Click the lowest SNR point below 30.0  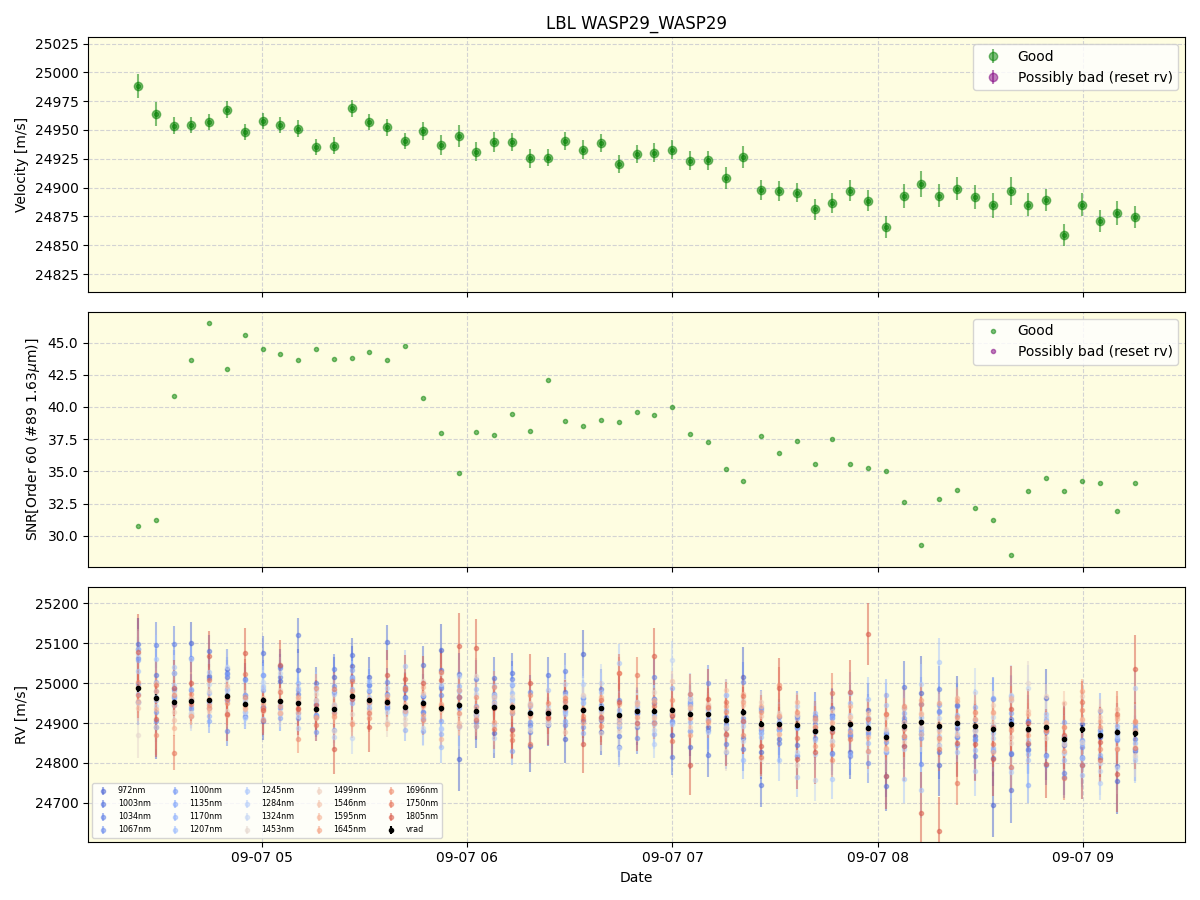click(1011, 555)
